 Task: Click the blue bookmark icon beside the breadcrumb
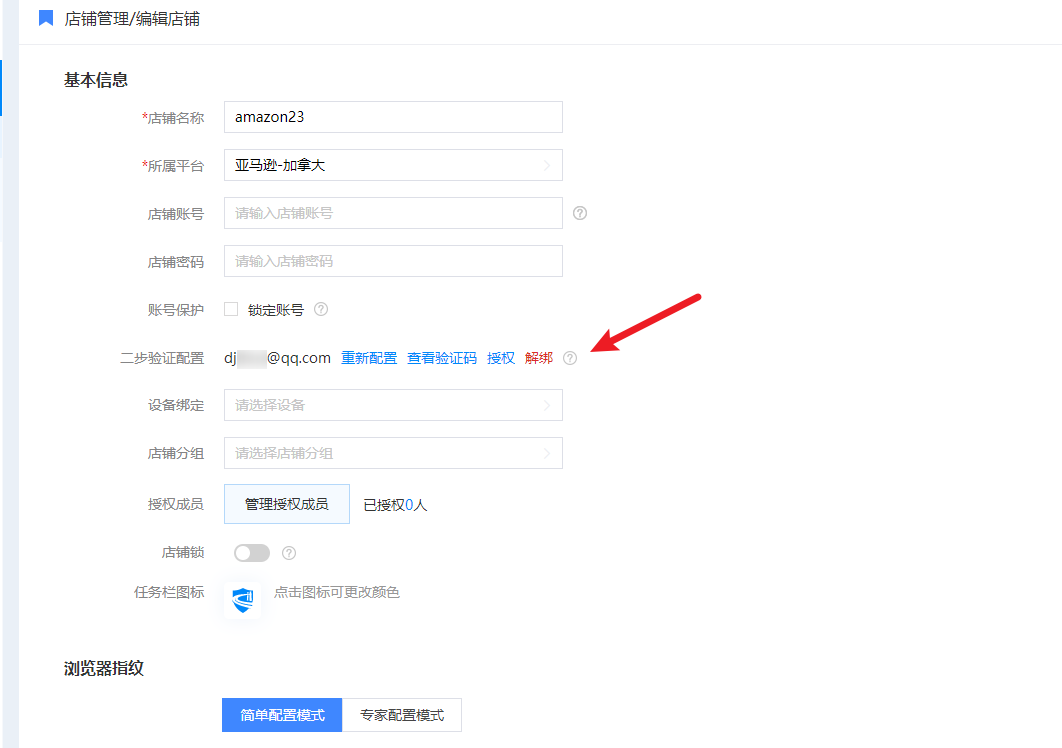tap(45, 18)
